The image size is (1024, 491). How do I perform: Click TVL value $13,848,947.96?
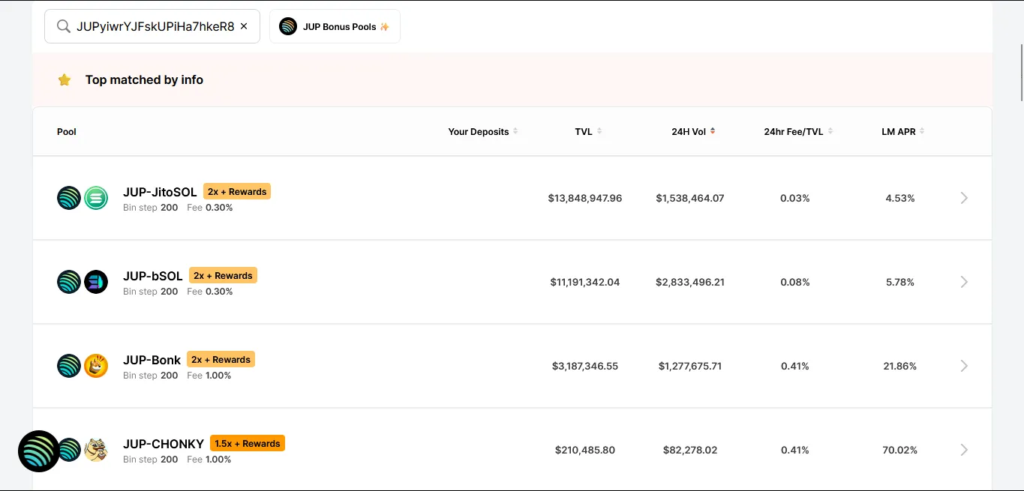coord(585,198)
